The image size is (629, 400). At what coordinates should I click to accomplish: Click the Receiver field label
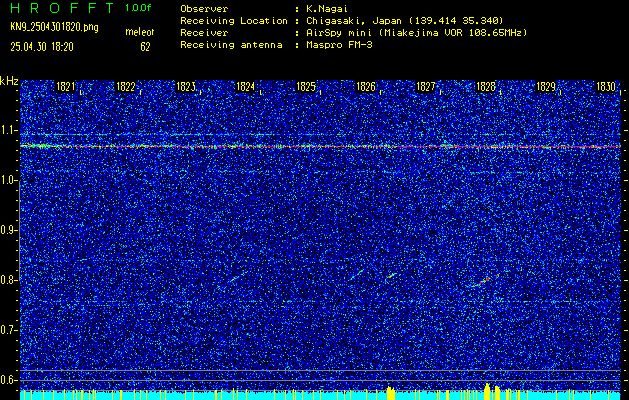[204, 33]
